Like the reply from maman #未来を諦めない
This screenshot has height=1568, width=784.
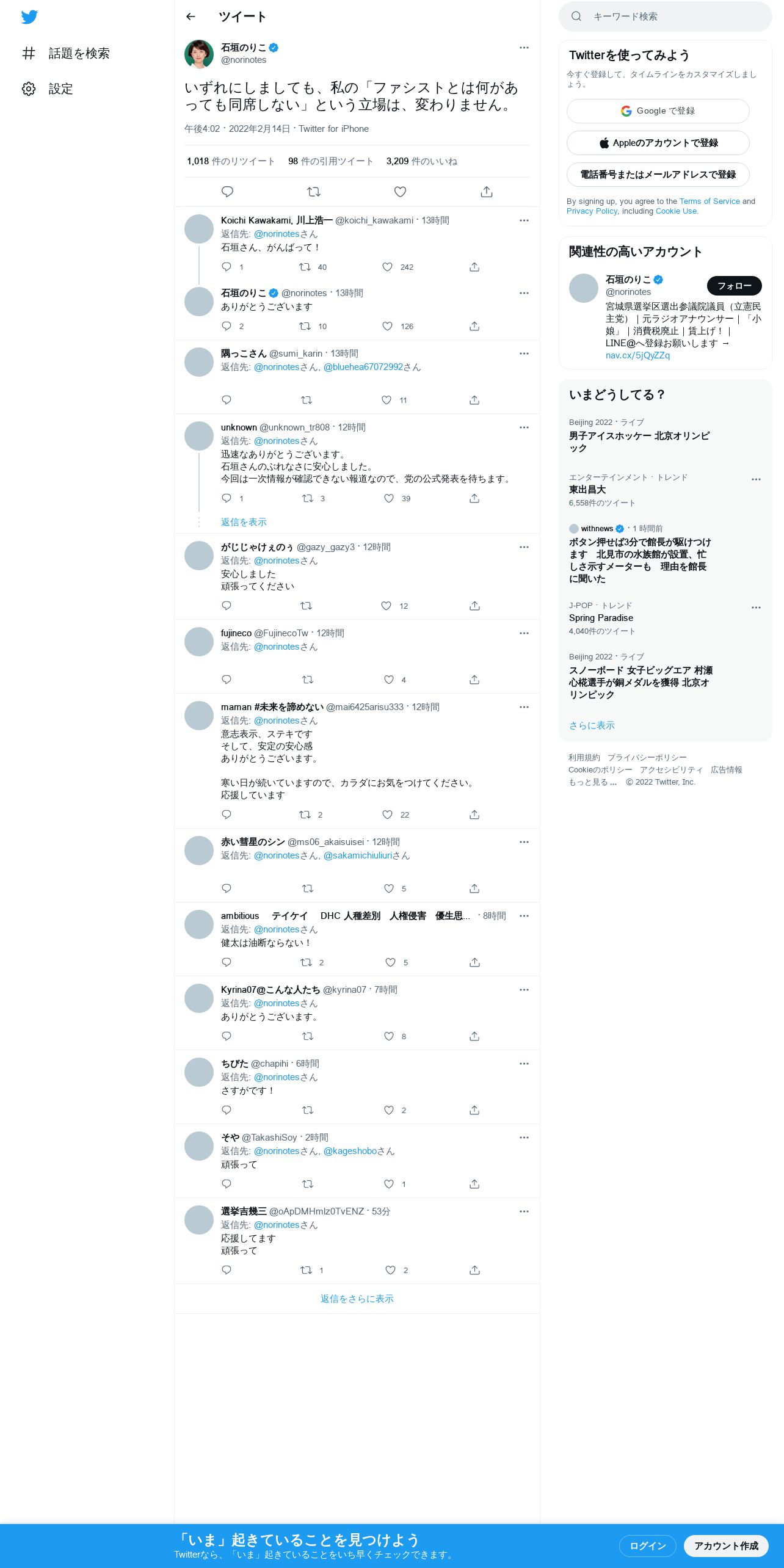click(x=387, y=815)
